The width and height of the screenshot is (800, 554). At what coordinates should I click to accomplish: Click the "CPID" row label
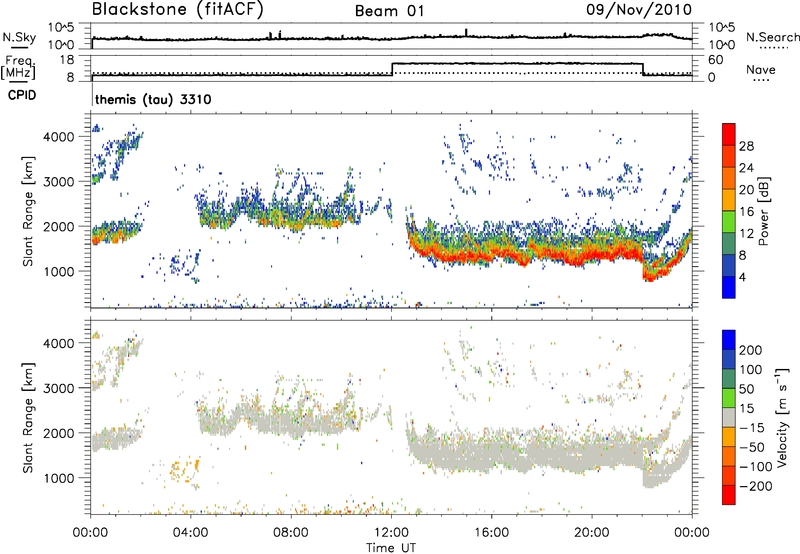pos(22,95)
